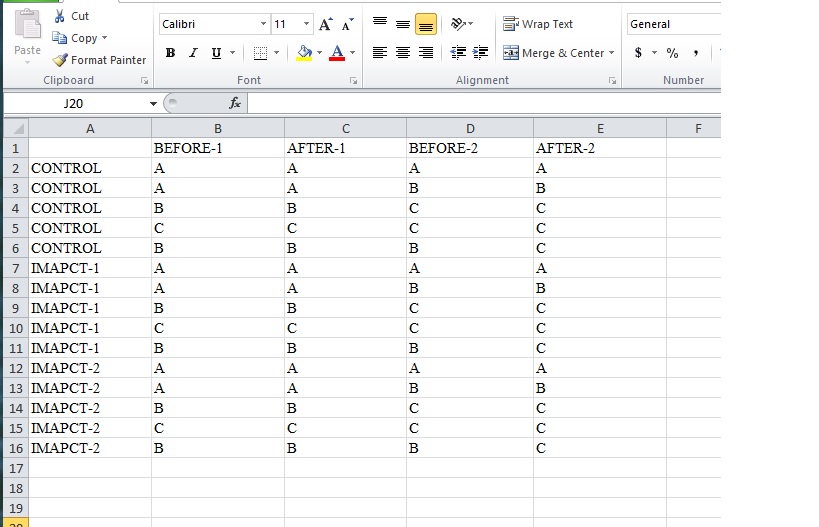
Task: Select row 1 header
Action: (x=16, y=148)
